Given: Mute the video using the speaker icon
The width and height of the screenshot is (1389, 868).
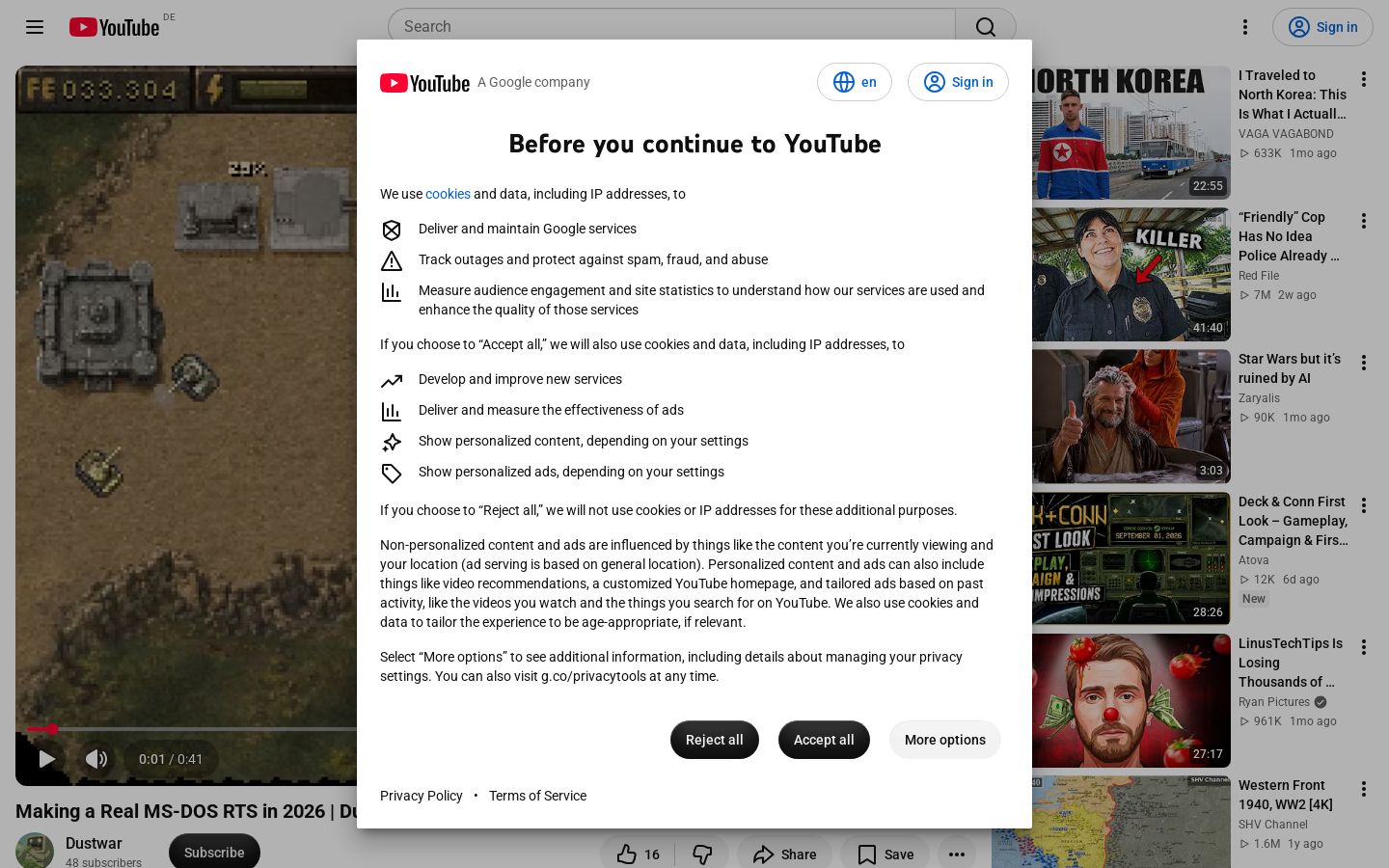Looking at the screenshot, I should click(x=96, y=759).
